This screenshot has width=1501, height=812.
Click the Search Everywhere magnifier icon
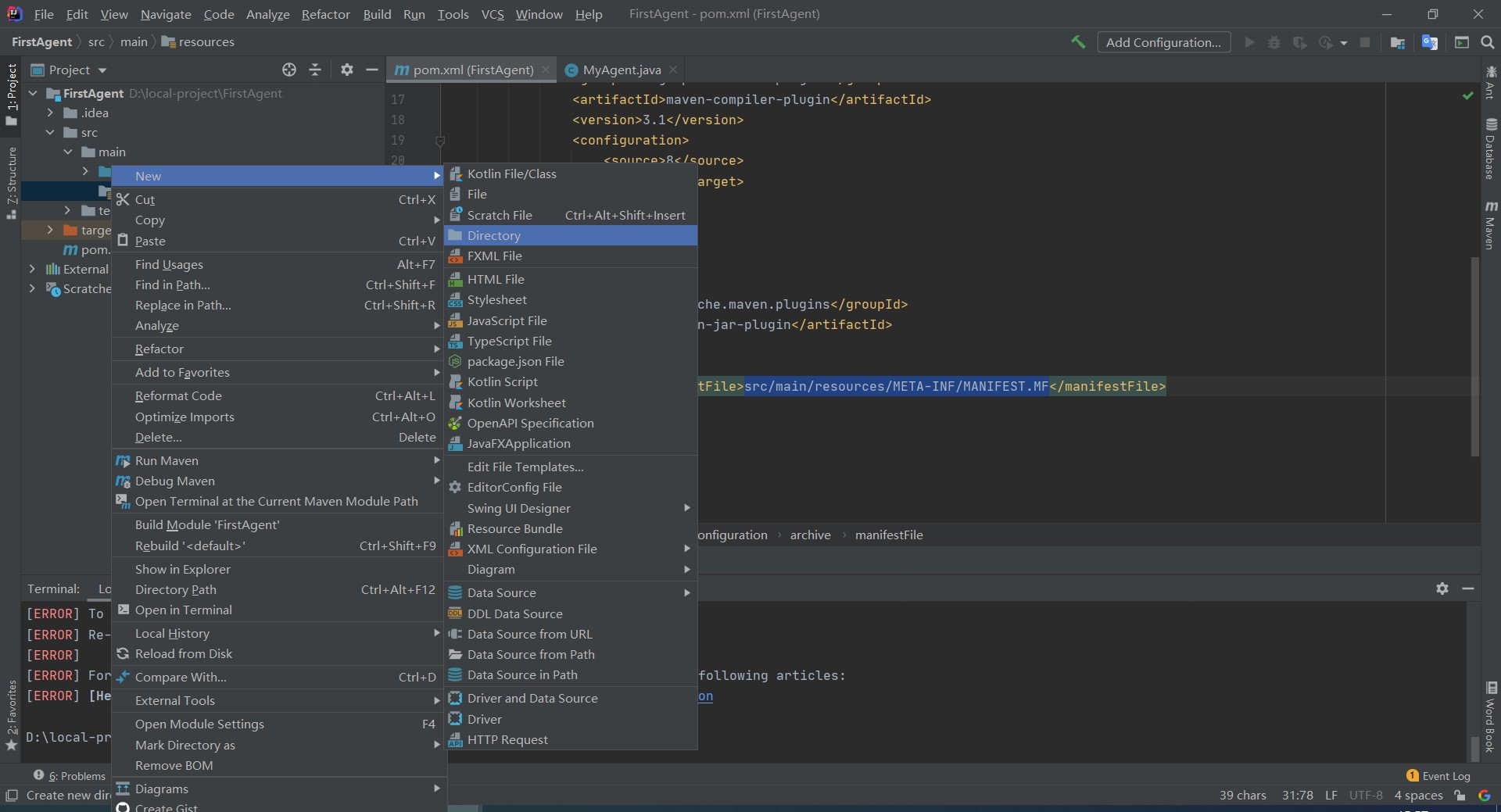(x=1488, y=42)
